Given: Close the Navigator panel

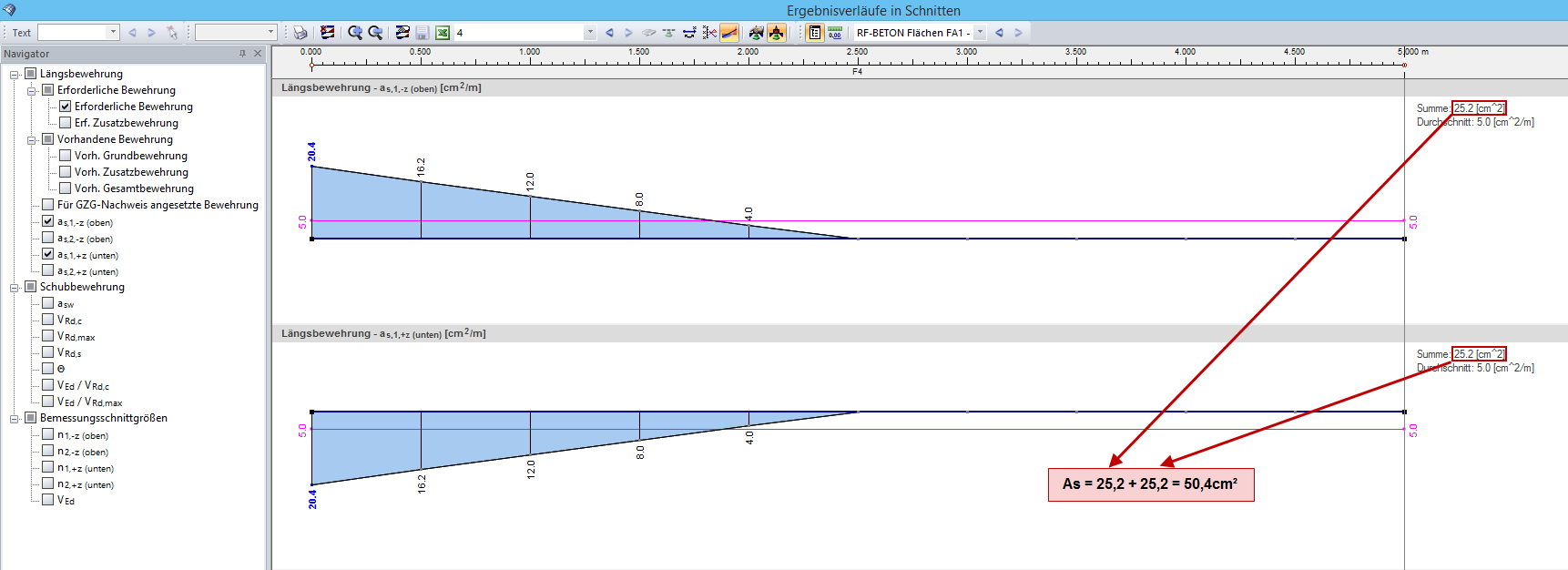Looking at the screenshot, I should [258, 54].
